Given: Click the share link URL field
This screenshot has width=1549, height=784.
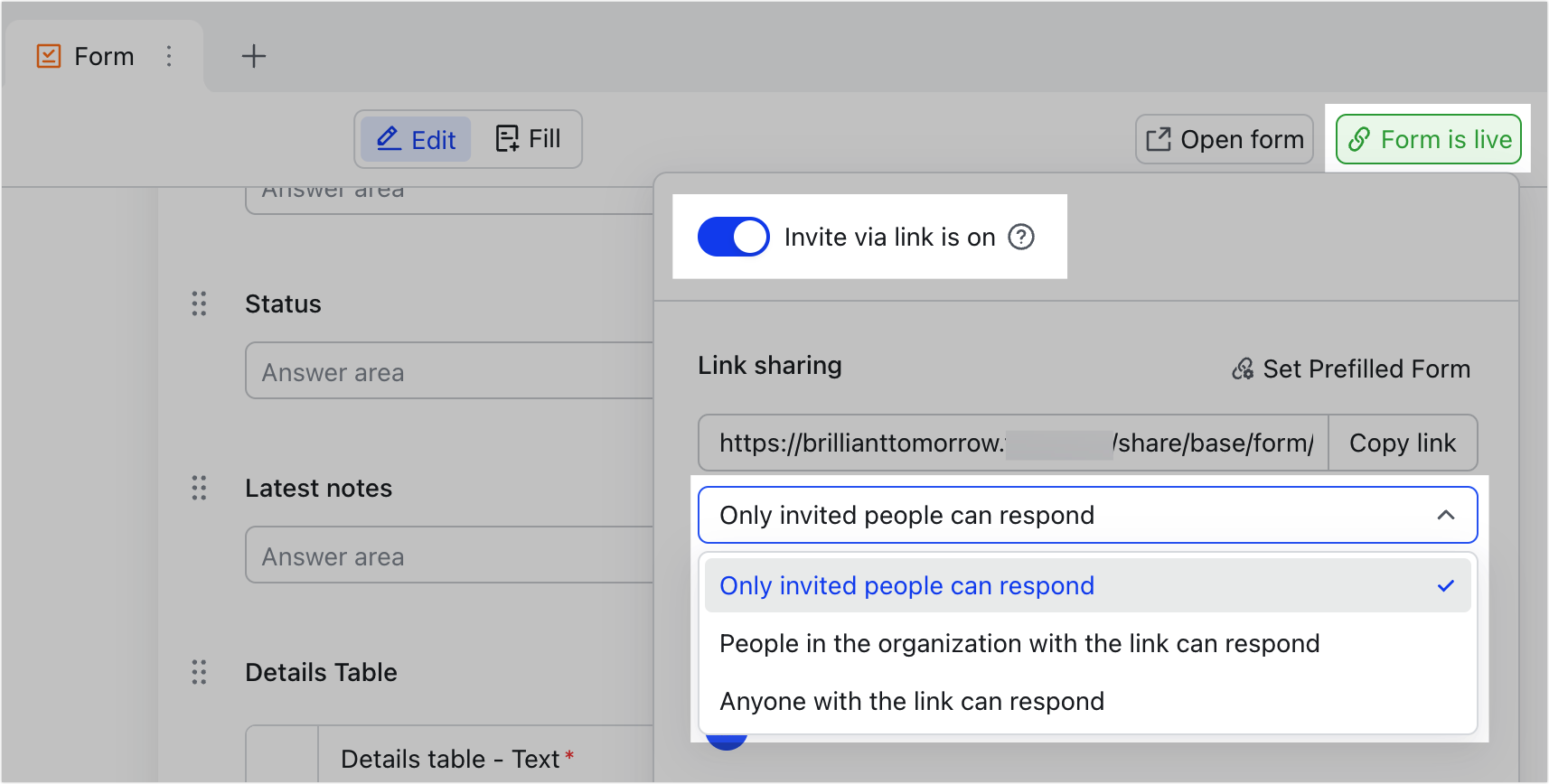Looking at the screenshot, I should click(x=1013, y=443).
